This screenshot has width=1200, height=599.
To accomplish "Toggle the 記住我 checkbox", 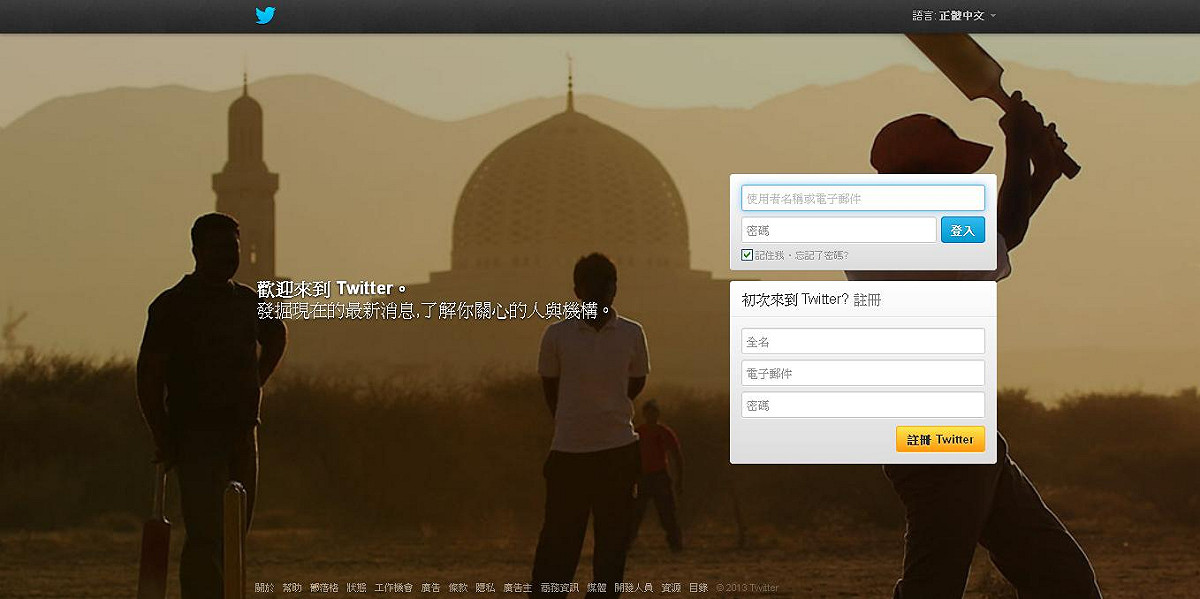I will (747, 255).
